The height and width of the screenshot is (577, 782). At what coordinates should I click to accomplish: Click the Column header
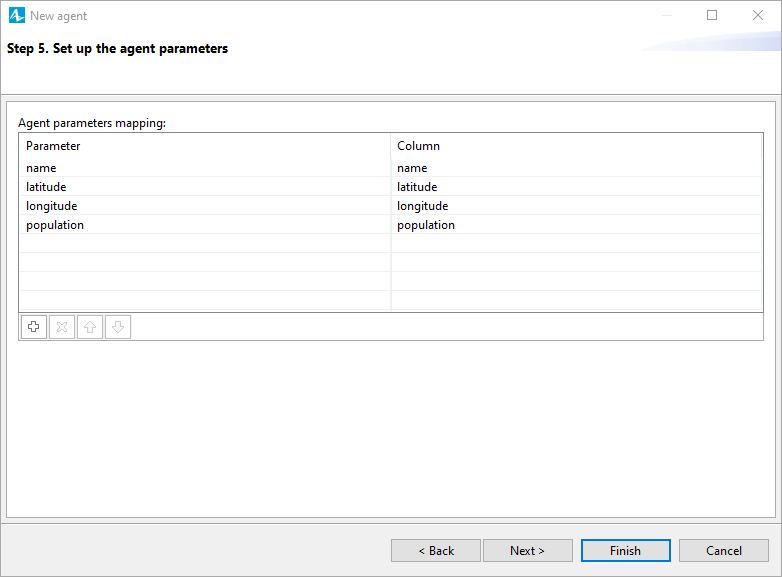[577, 146]
